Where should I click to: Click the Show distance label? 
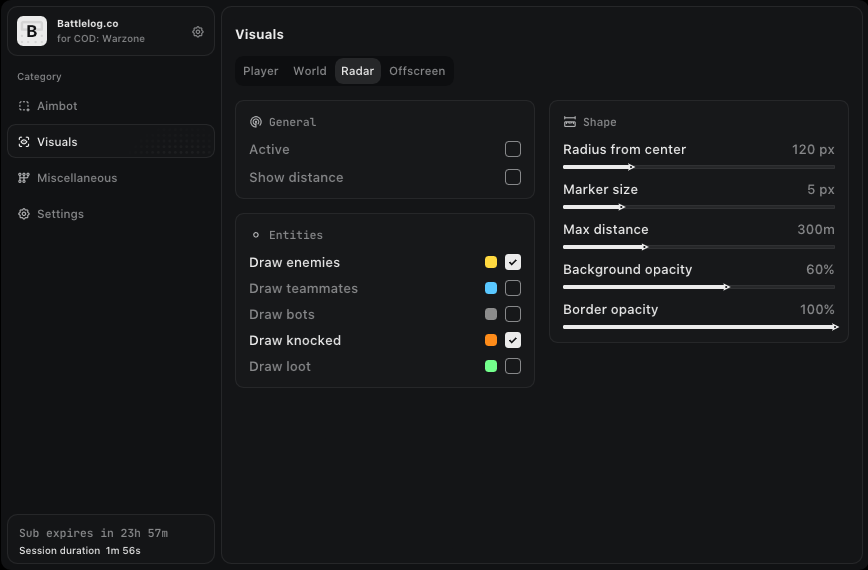[x=296, y=177]
